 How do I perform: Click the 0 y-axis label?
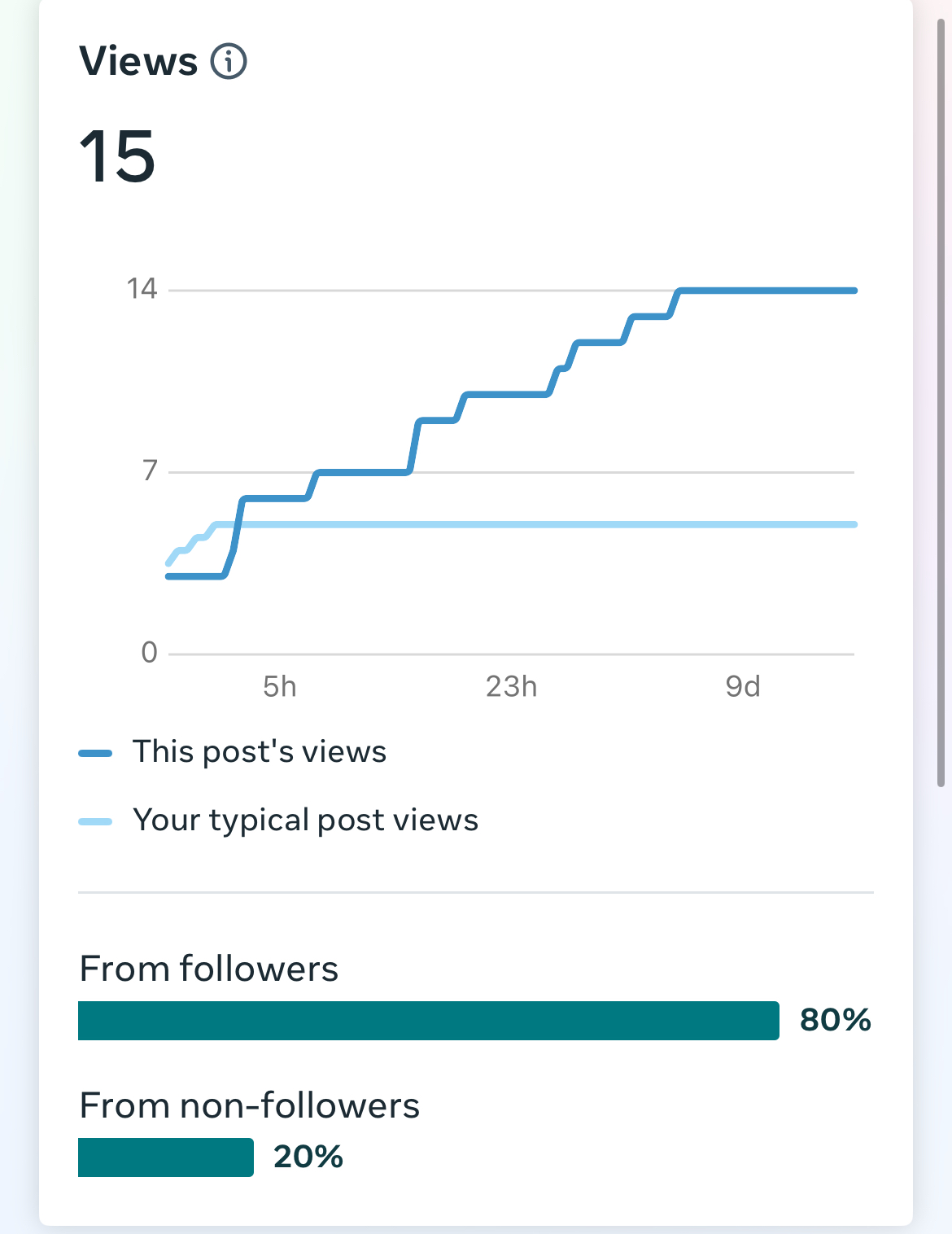point(149,653)
